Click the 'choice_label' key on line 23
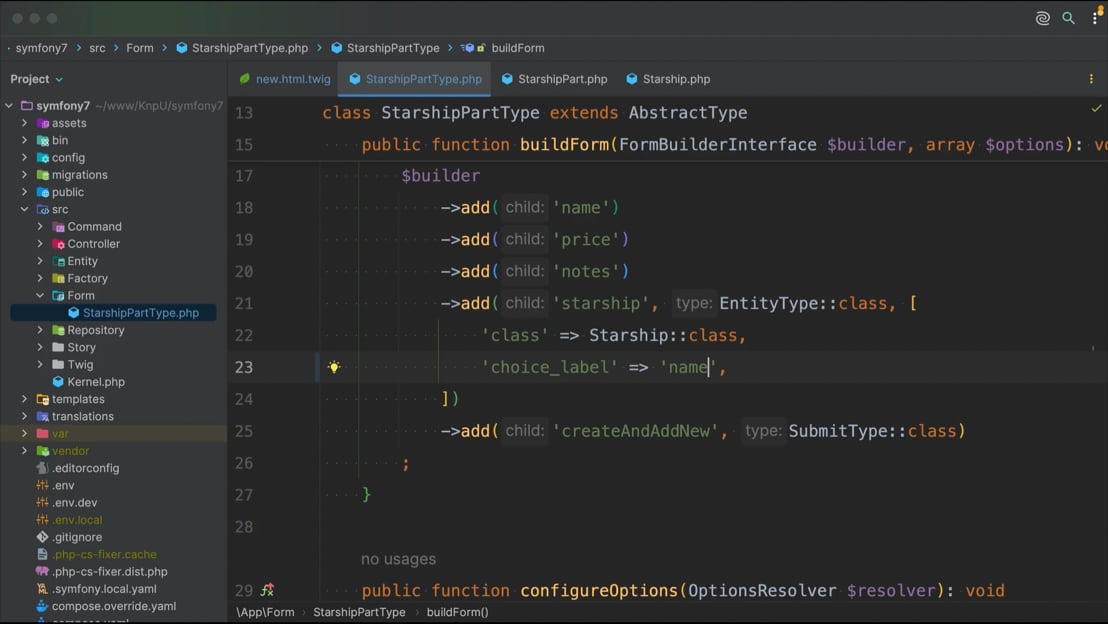Image resolution: width=1108 pixels, height=624 pixels. [549, 367]
